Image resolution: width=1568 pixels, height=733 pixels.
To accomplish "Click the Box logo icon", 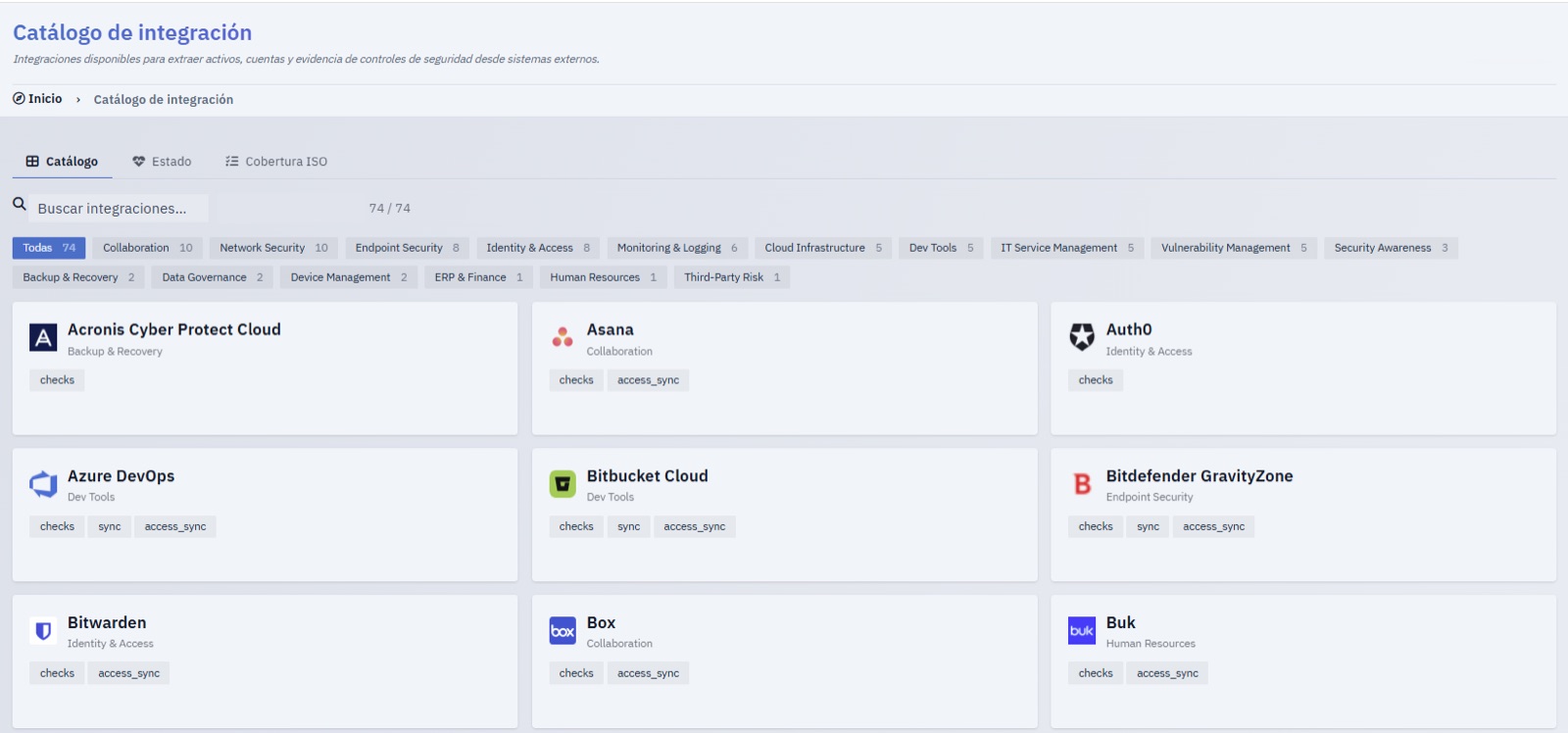I will [563, 631].
